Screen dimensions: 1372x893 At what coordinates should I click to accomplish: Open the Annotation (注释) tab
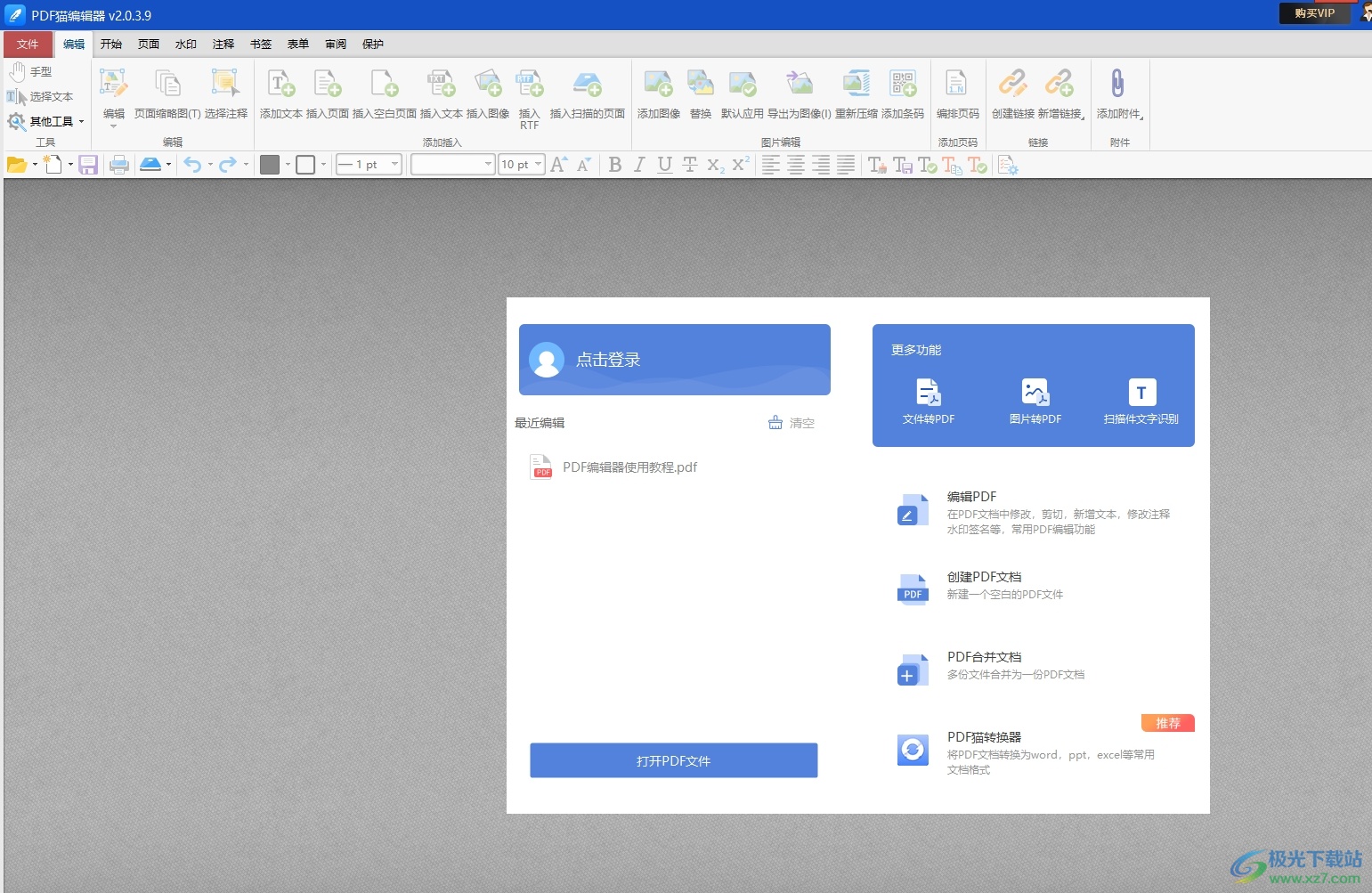pos(223,44)
